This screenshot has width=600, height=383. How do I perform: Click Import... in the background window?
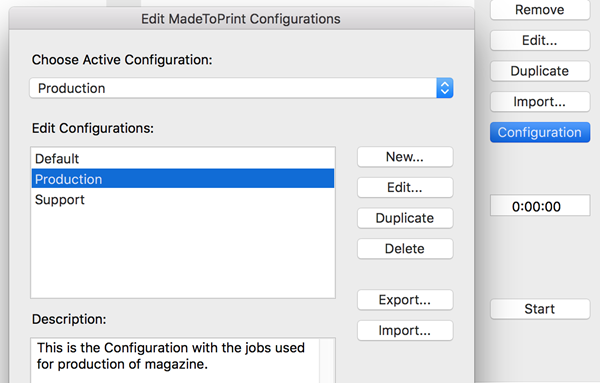[x=540, y=101]
